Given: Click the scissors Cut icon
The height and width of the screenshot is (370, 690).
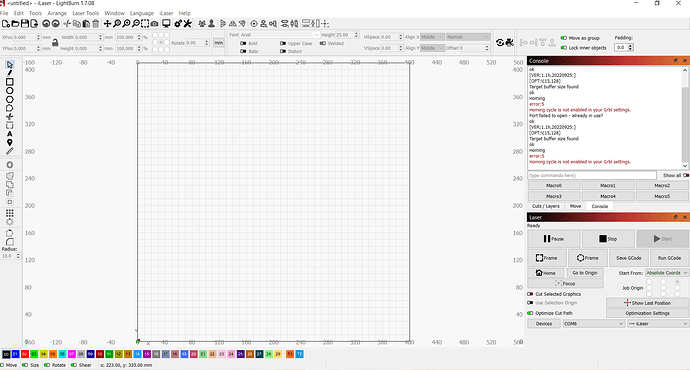Looking at the screenshot, I should 67,24.
